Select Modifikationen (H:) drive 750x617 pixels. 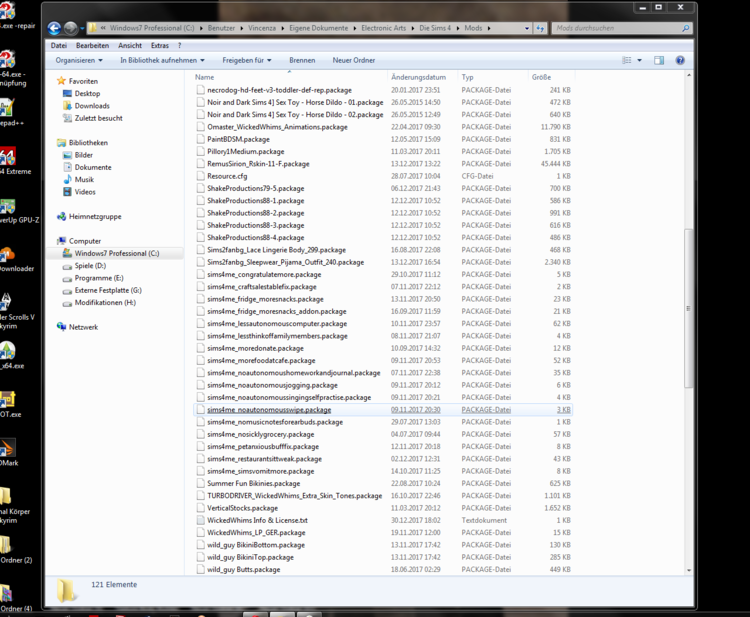pyautogui.click(x=105, y=303)
